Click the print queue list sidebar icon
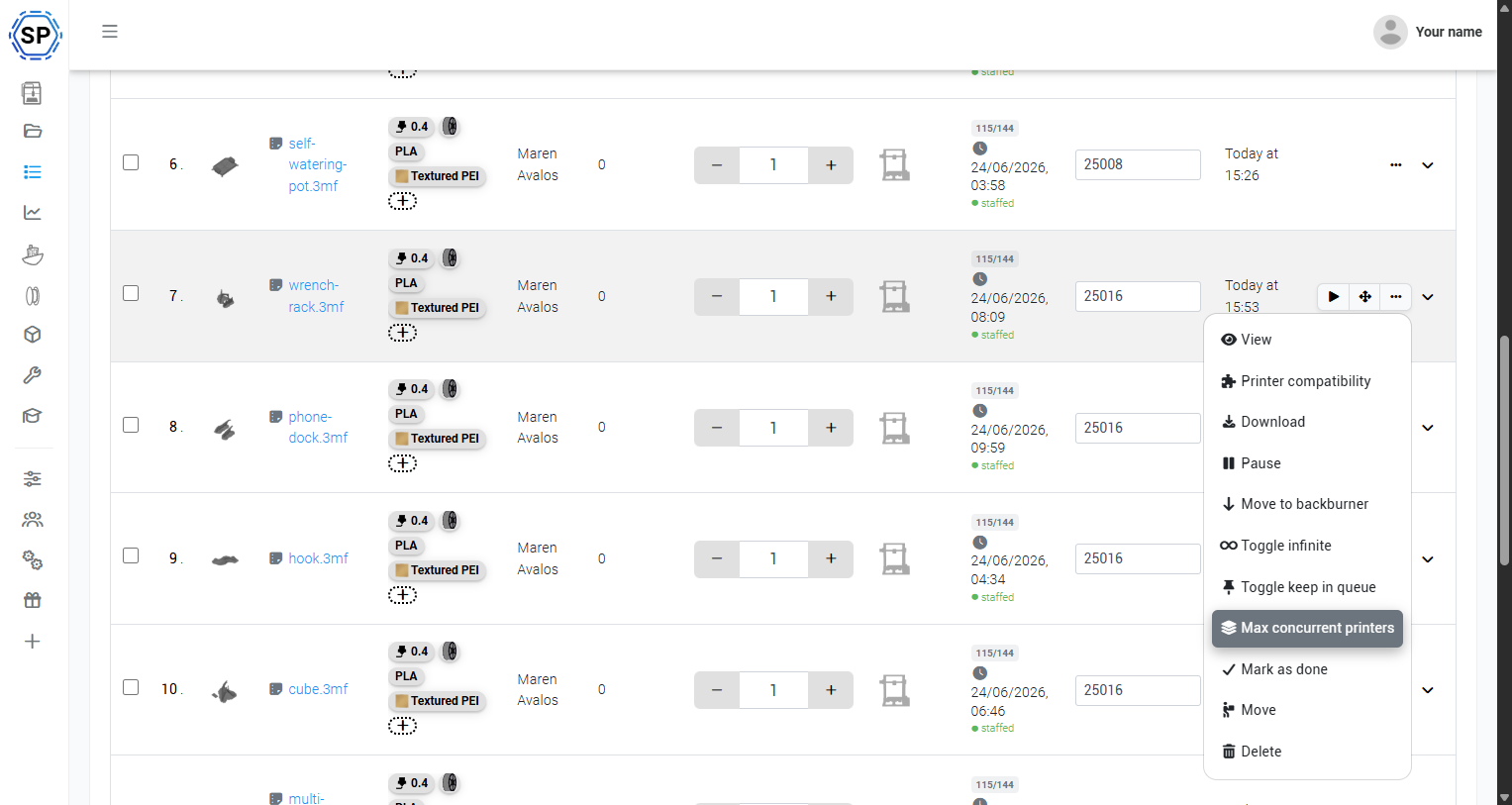The image size is (1512, 805). point(33,172)
